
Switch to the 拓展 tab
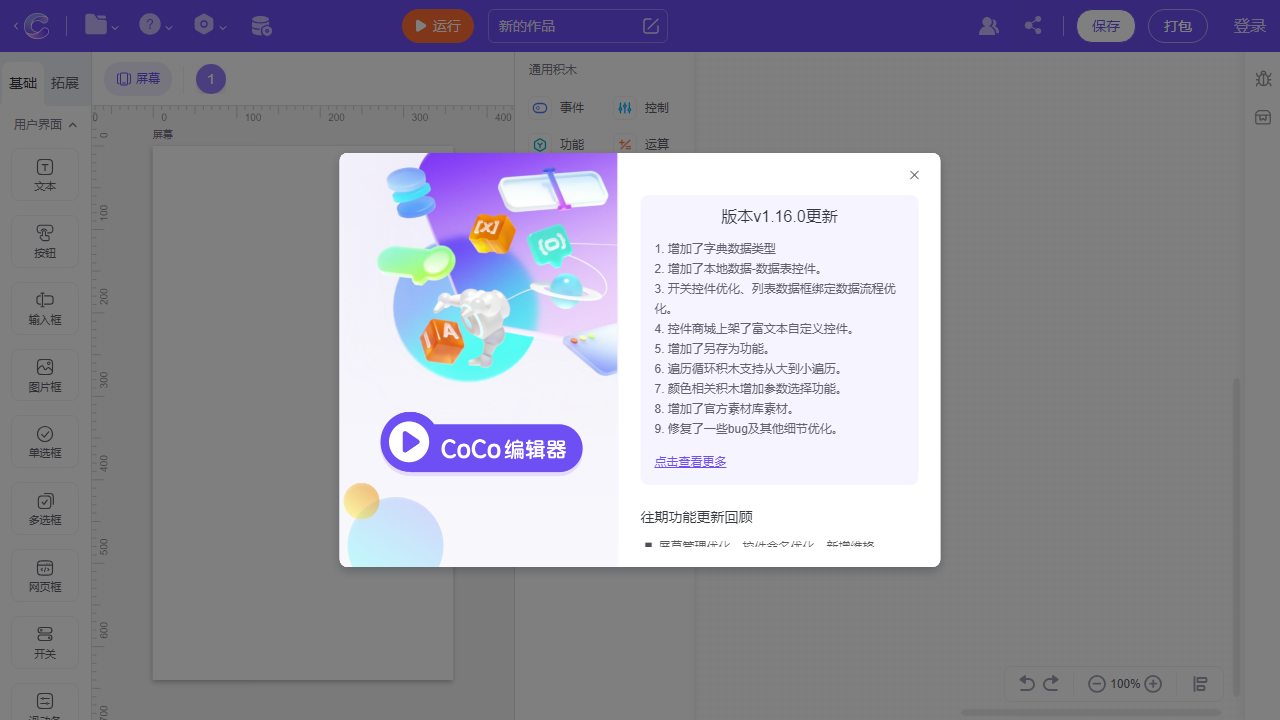pyautogui.click(x=65, y=83)
